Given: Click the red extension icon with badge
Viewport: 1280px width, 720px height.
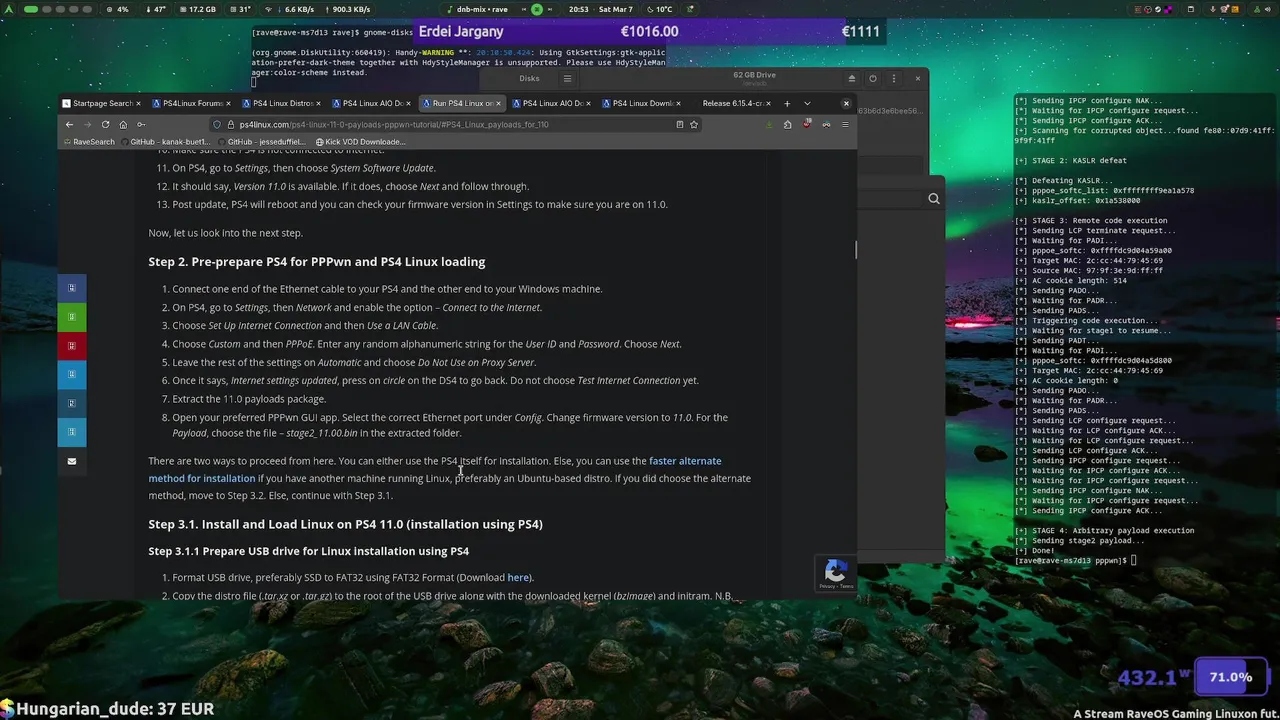Looking at the screenshot, I should [x=807, y=124].
